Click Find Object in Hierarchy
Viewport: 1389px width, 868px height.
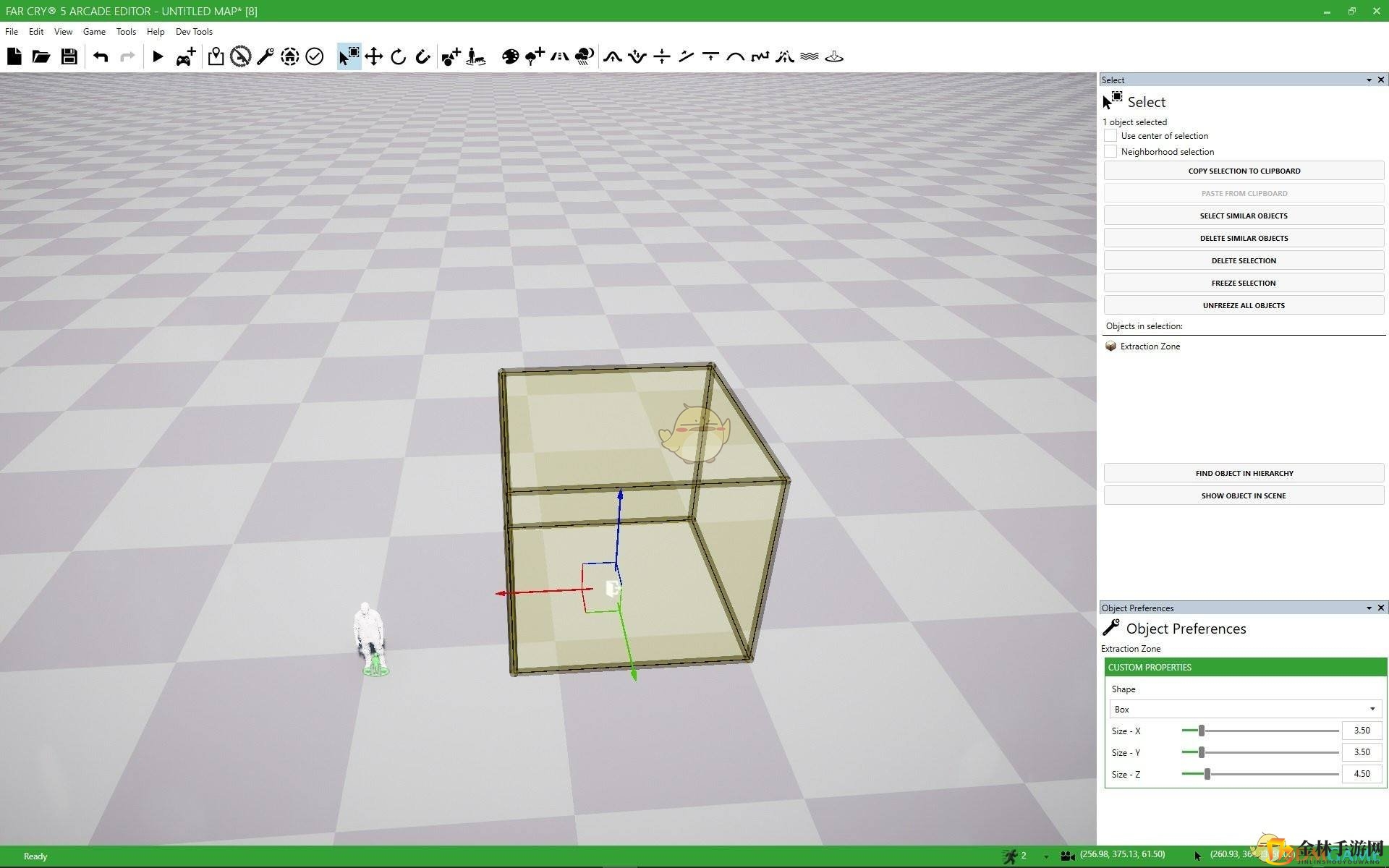(x=1244, y=473)
